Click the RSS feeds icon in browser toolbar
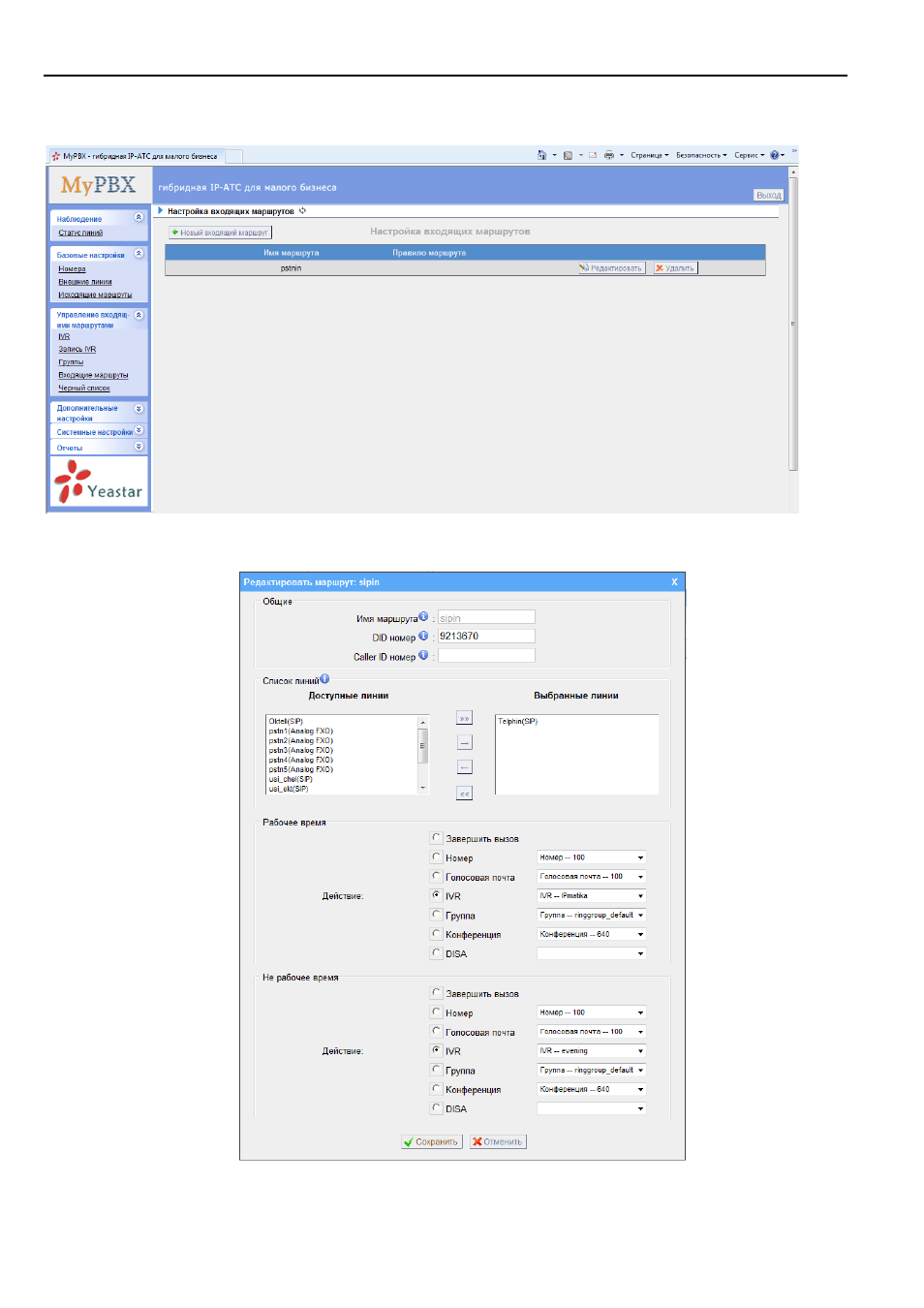The width and height of the screenshot is (924, 1308). 568,155
